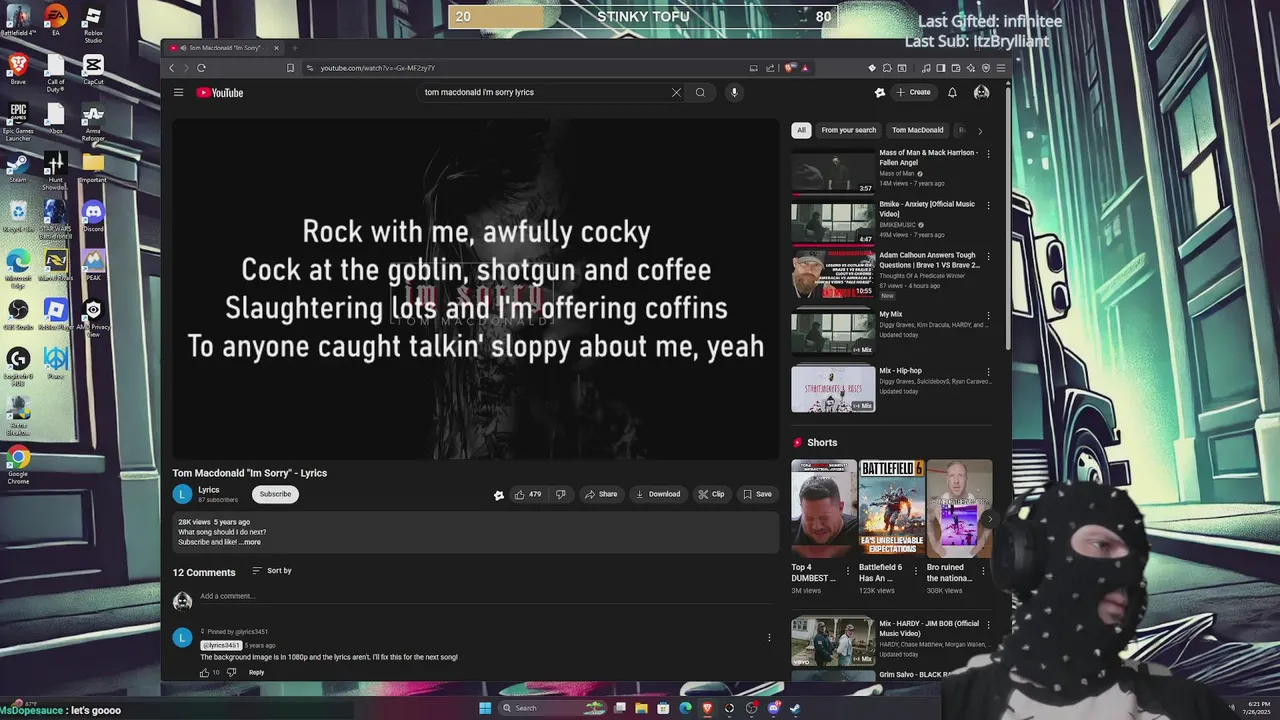Clear the YouTube search box text
The width and height of the screenshot is (1280, 720).
(x=676, y=92)
